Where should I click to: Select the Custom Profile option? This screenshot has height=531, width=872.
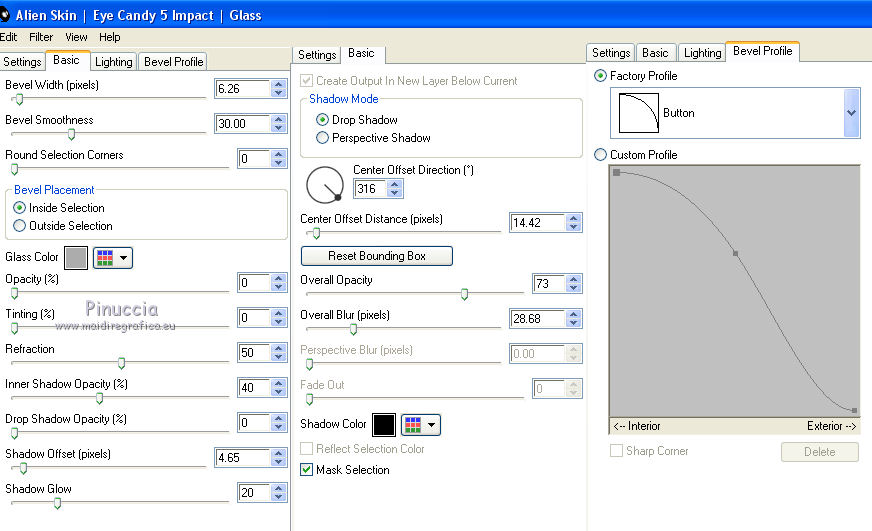pyautogui.click(x=636, y=155)
